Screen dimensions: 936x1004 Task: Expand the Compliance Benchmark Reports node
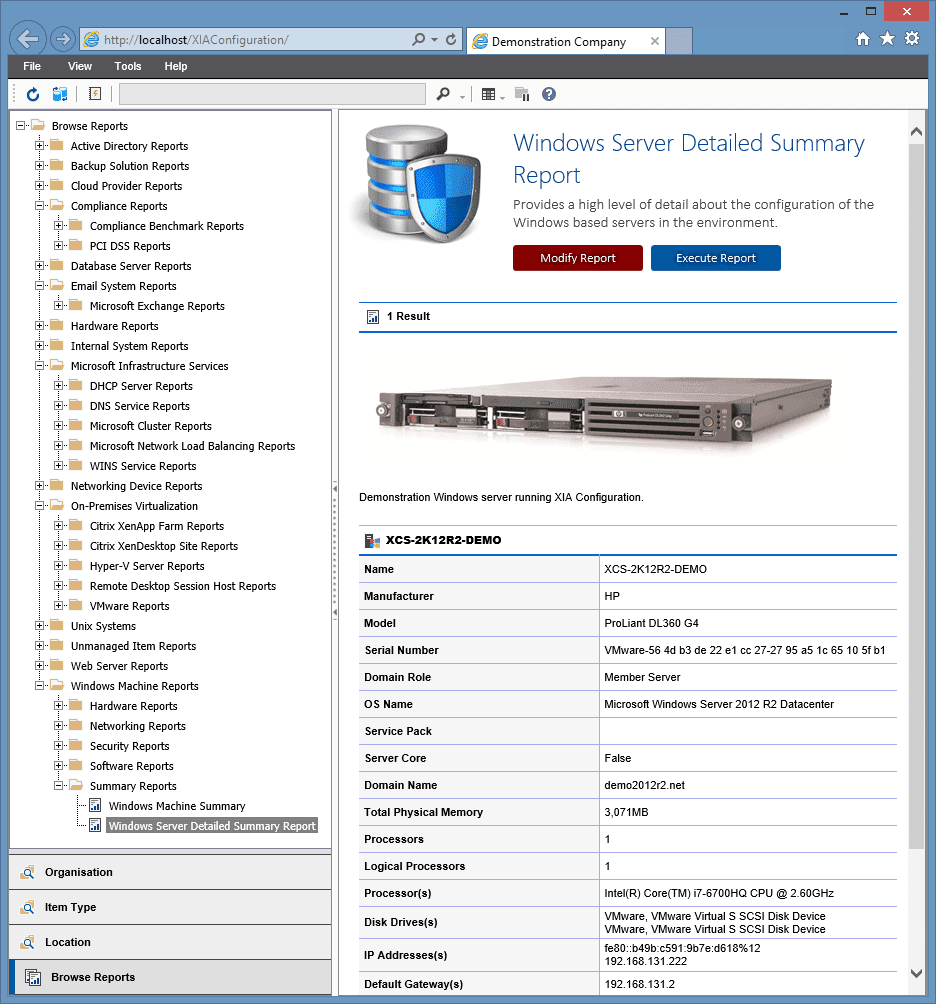[x=60, y=225]
